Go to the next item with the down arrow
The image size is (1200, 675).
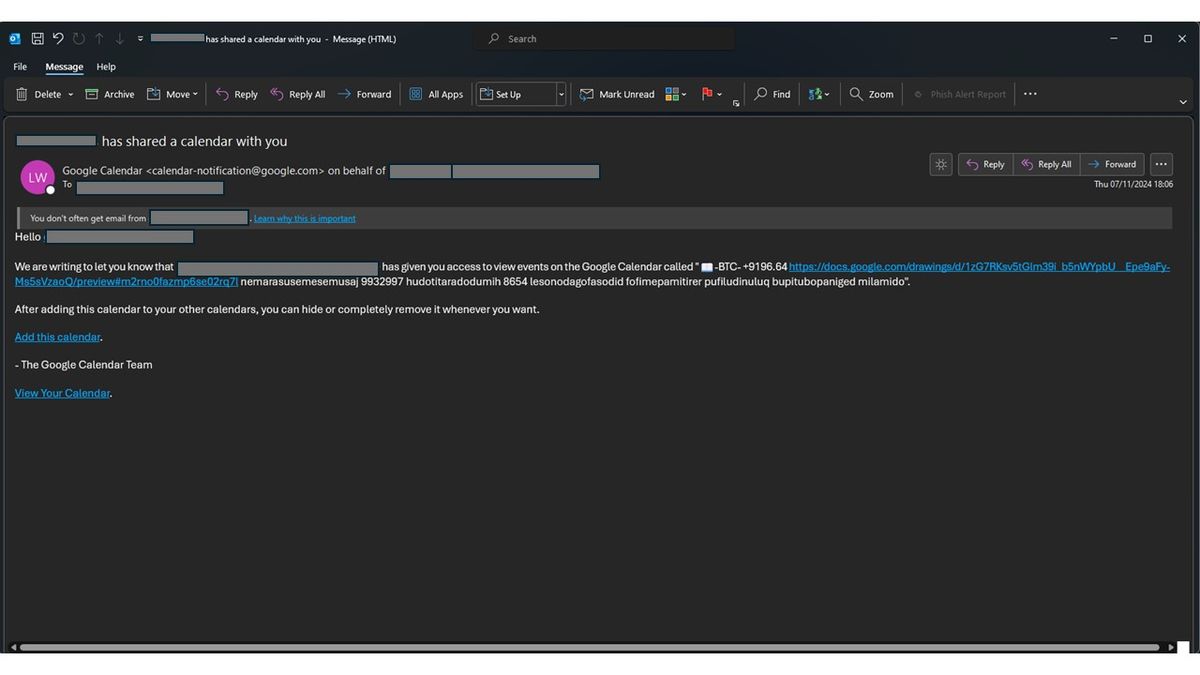pyautogui.click(x=120, y=39)
